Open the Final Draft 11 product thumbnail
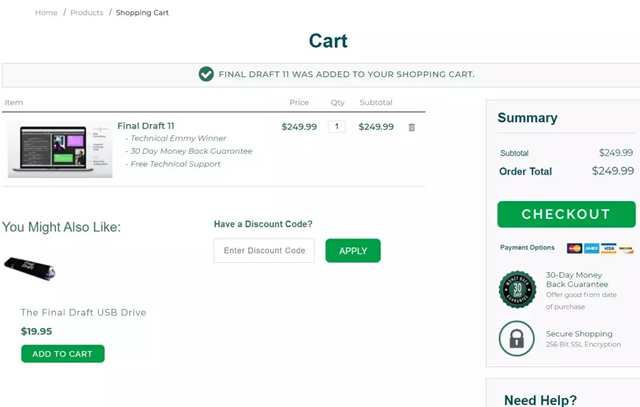 point(59,150)
